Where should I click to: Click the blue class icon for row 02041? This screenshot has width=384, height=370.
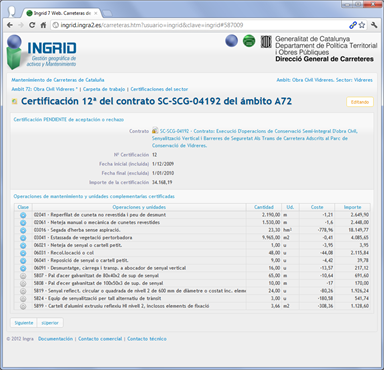(23, 215)
